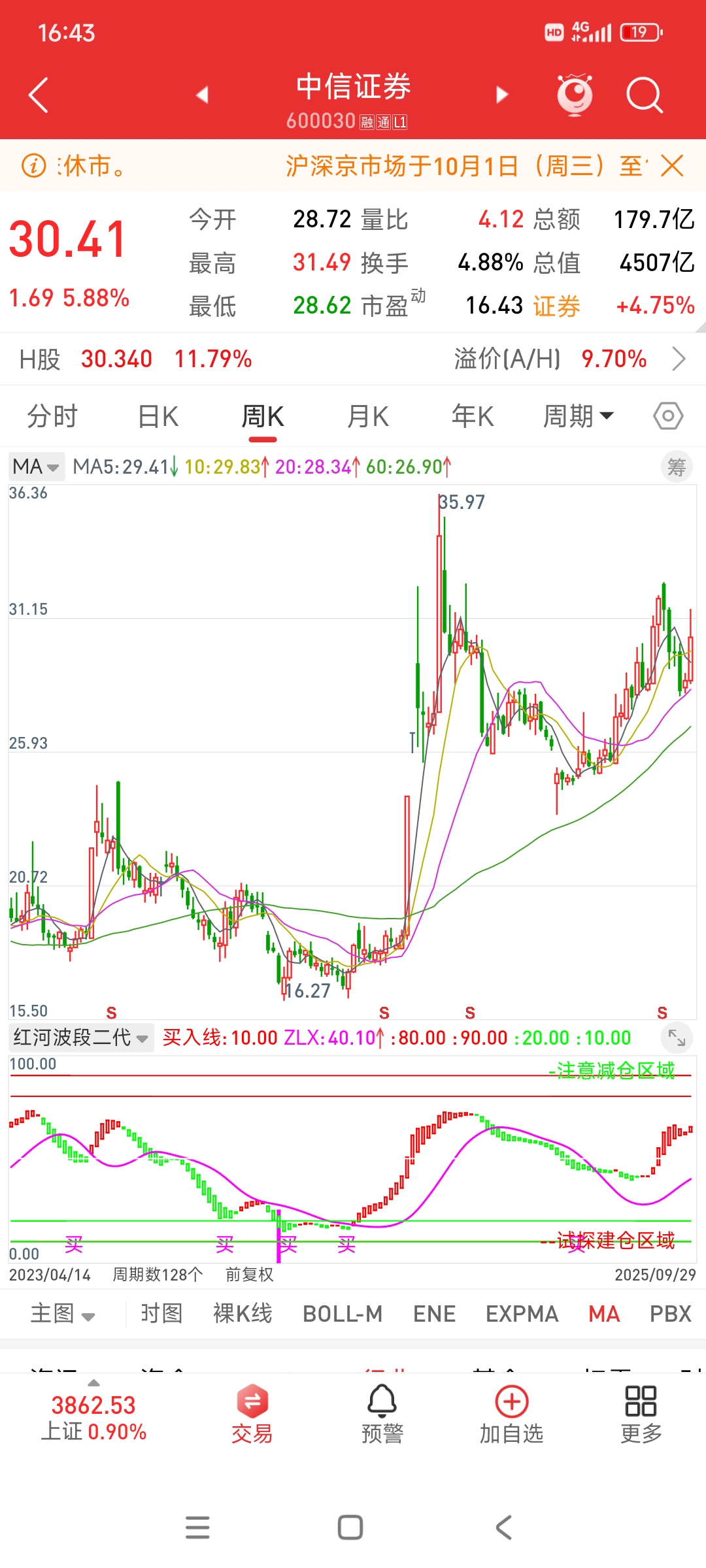Tap 总额 179.7亿 value
The width and height of the screenshot is (706, 1568).
pos(654,220)
